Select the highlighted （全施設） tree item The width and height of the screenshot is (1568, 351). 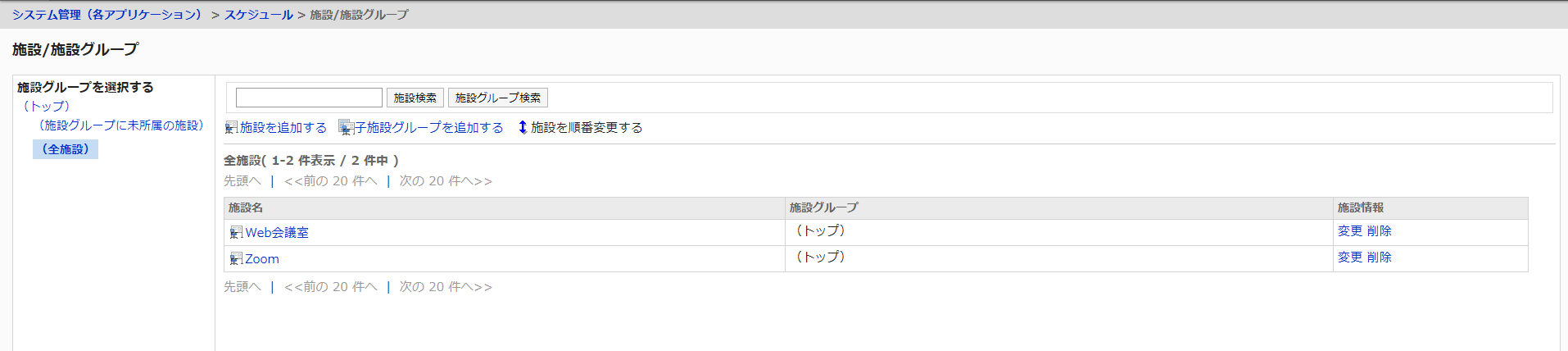(x=66, y=149)
